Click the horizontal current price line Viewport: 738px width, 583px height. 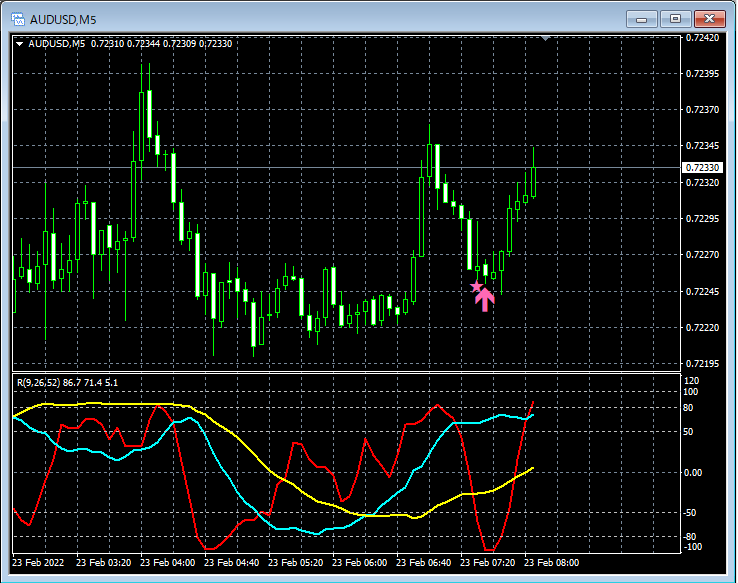347,168
